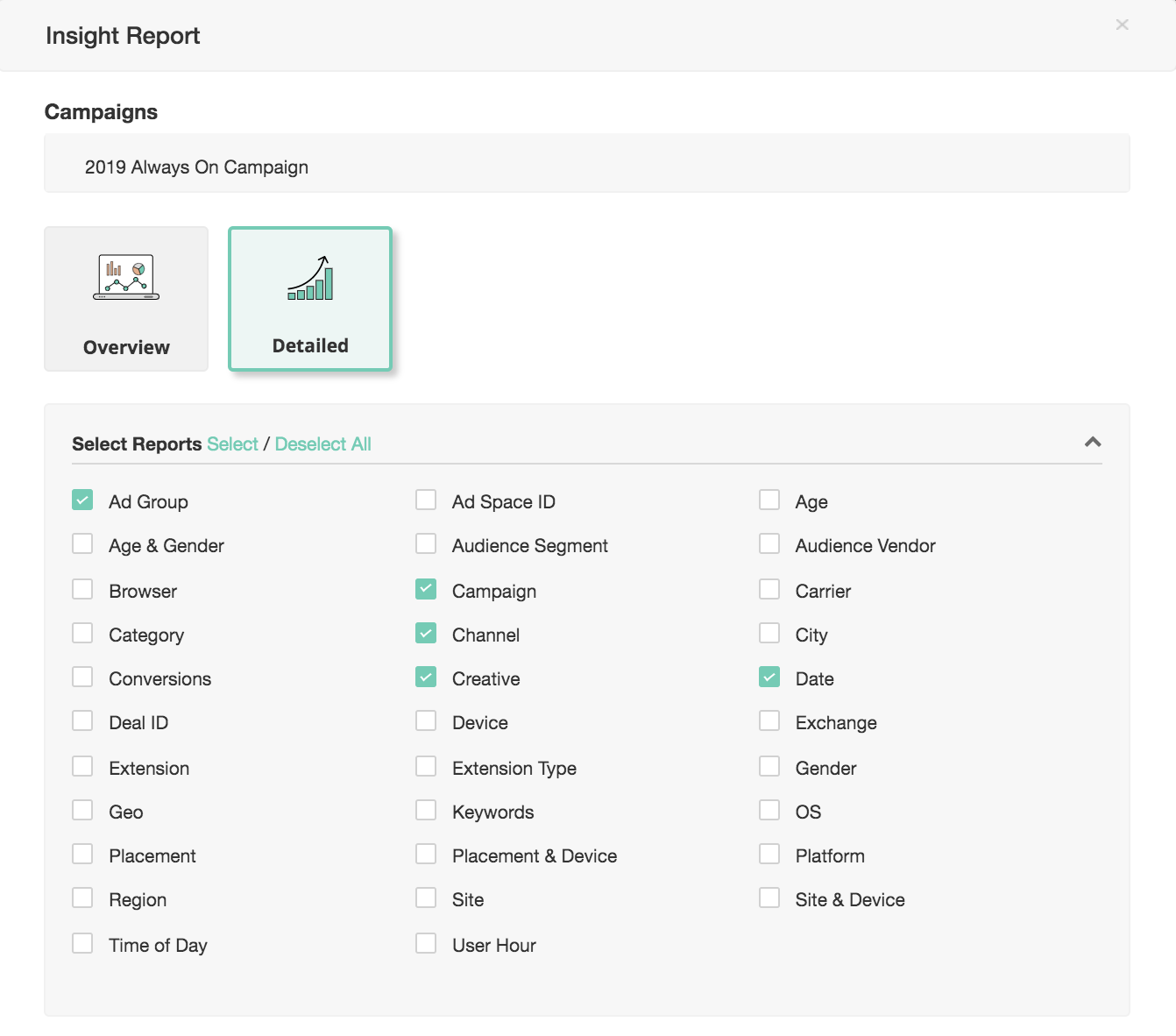This screenshot has height=1036, width=1176.
Task: Click the Select all reports link
Action: [x=232, y=444]
